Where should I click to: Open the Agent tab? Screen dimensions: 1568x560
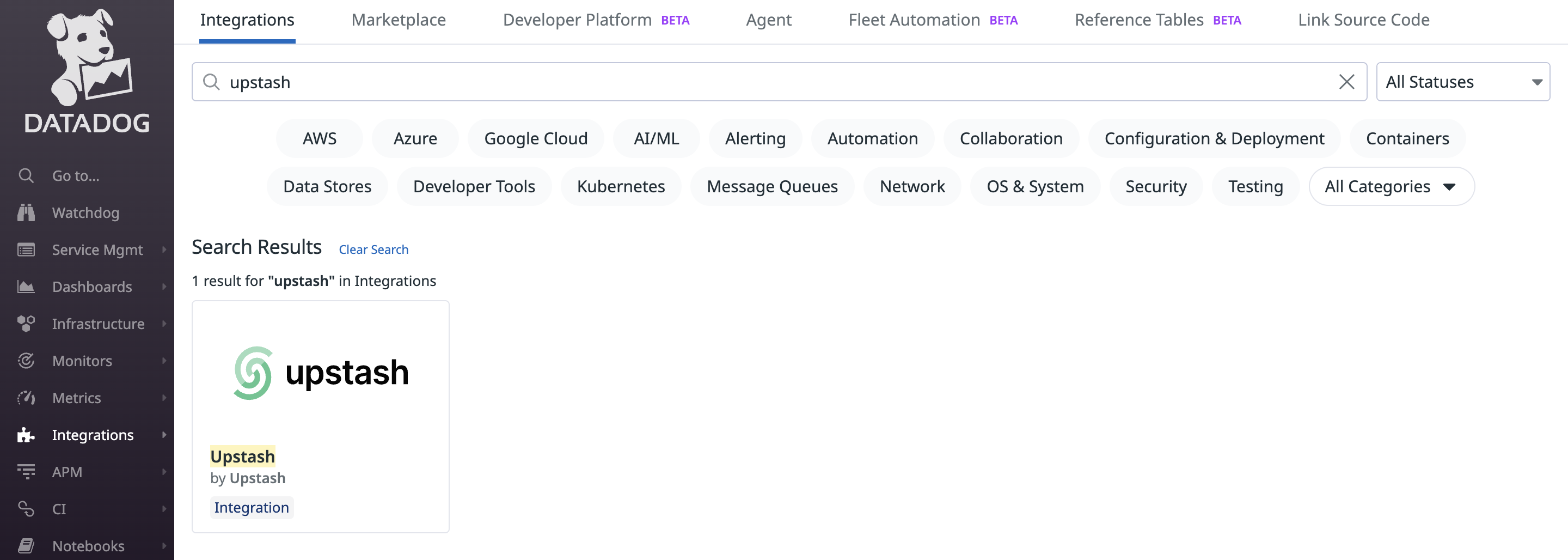tap(769, 20)
